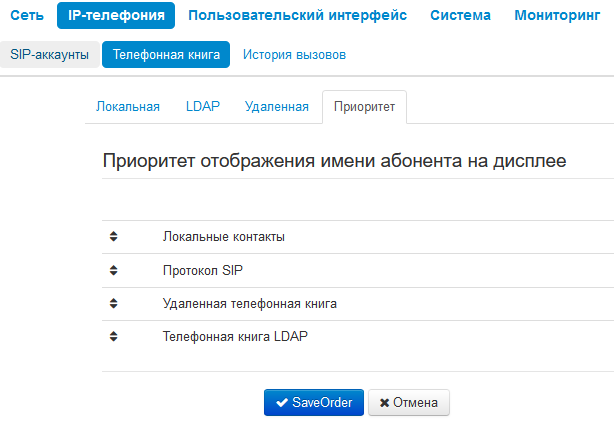
Task: Click sort handle for Телефонная книга LDAP
Action: (113, 337)
